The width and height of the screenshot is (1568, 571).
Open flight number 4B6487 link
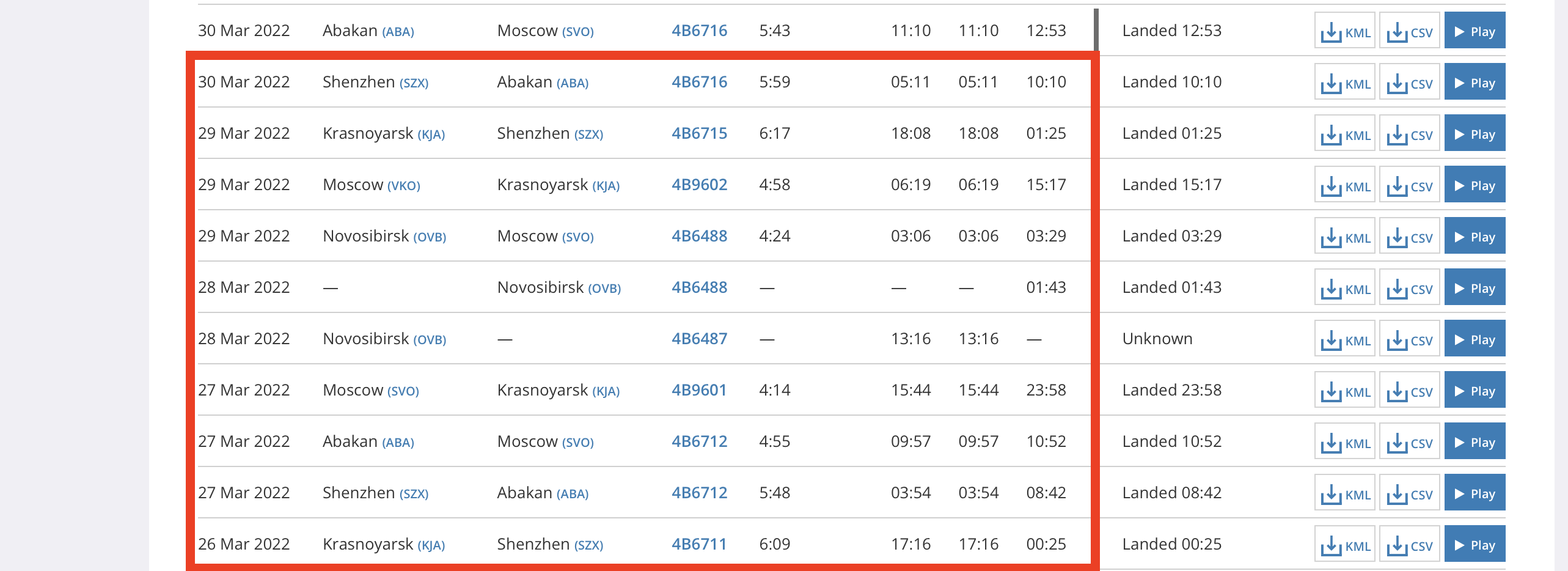(x=699, y=339)
